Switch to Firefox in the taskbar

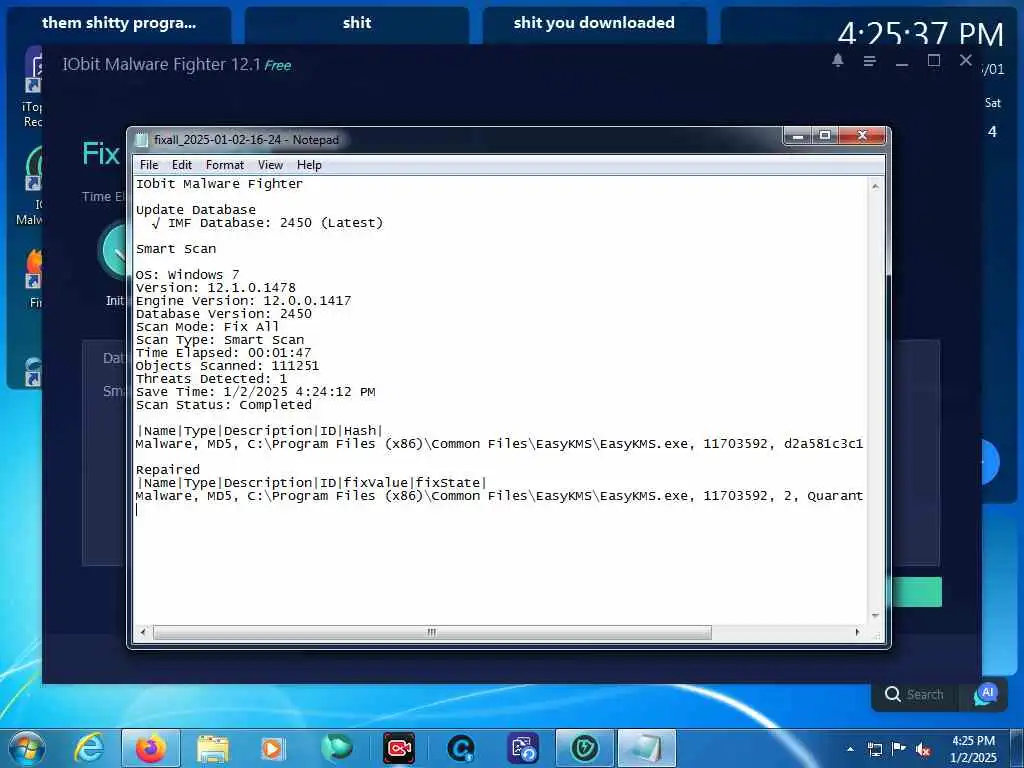pyautogui.click(x=151, y=748)
